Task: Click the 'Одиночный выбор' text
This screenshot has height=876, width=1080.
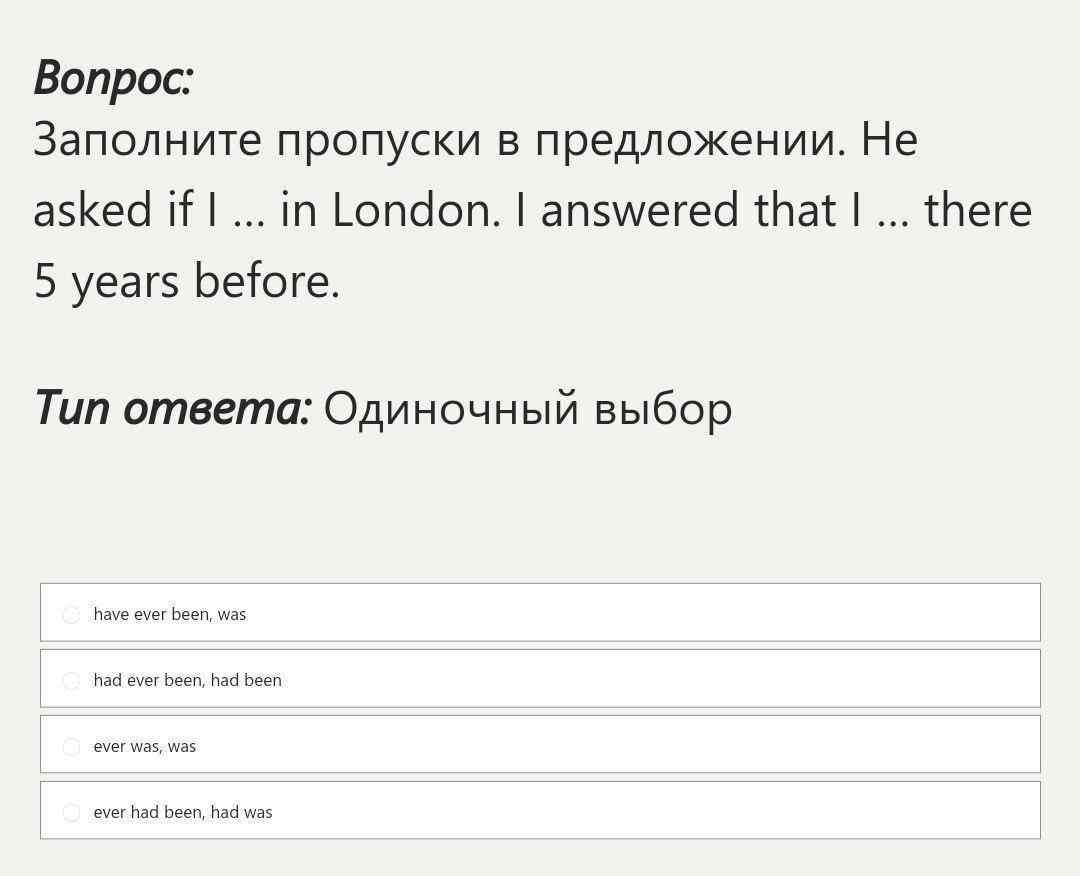Action: [528, 409]
